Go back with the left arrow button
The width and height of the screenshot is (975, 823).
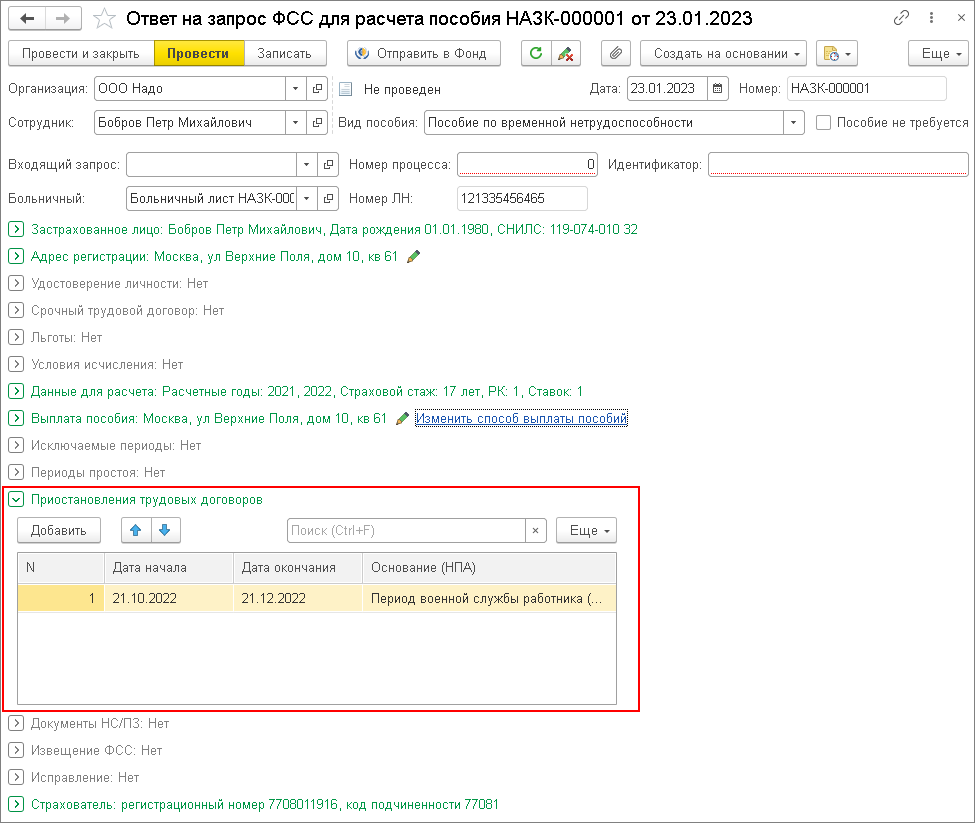tap(27, 19)
